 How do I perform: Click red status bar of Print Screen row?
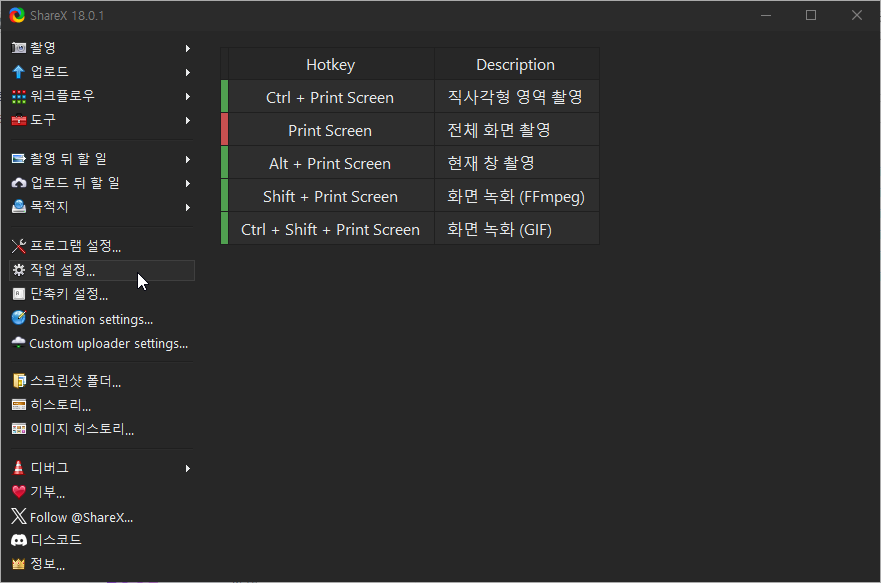tap(224, 129)
